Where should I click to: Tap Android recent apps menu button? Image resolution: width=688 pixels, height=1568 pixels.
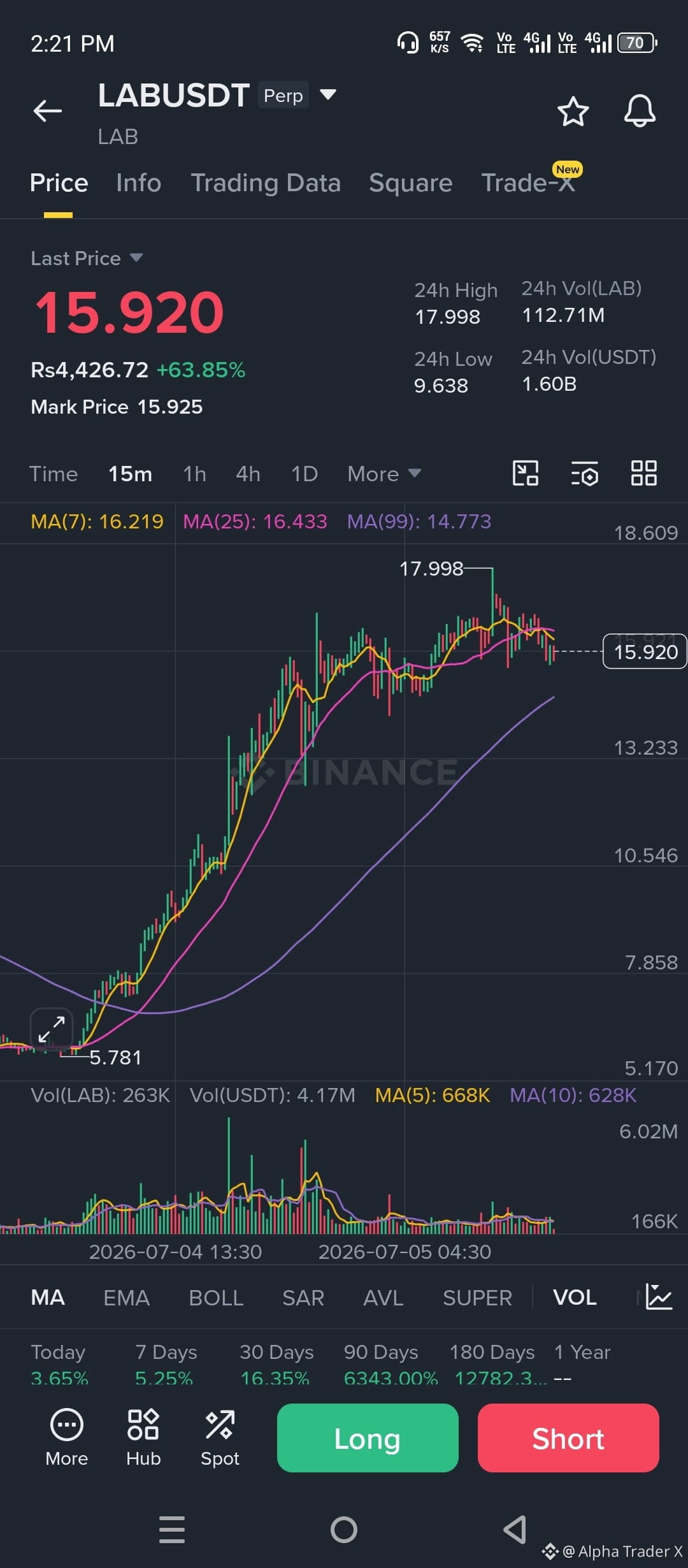(x=172, y=1530)
